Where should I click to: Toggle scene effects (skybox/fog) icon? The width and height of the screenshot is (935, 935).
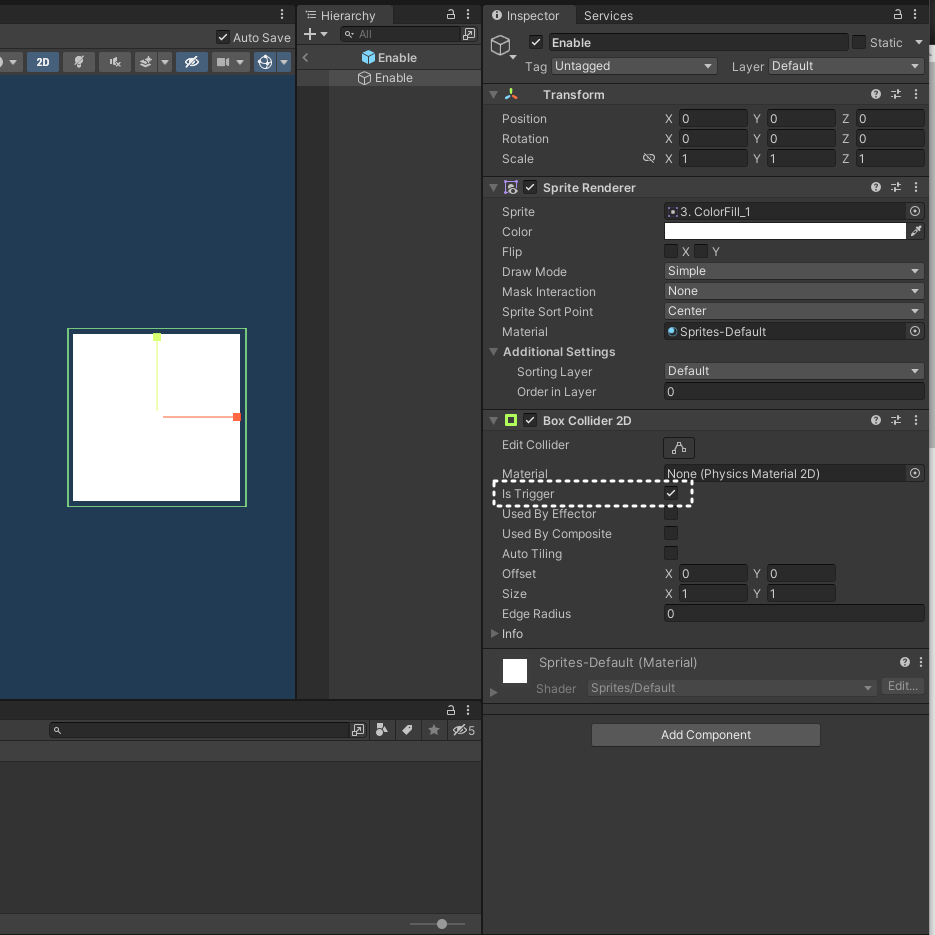point(145,62)
